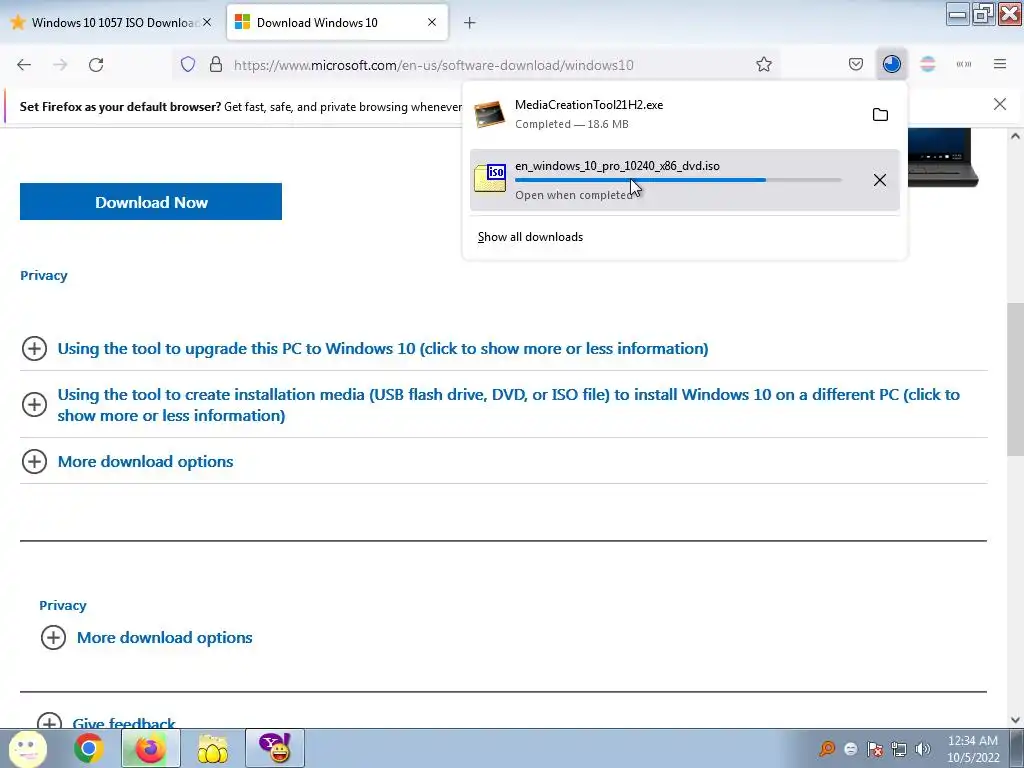Reload the page with the refresh icon

[96, 65]
